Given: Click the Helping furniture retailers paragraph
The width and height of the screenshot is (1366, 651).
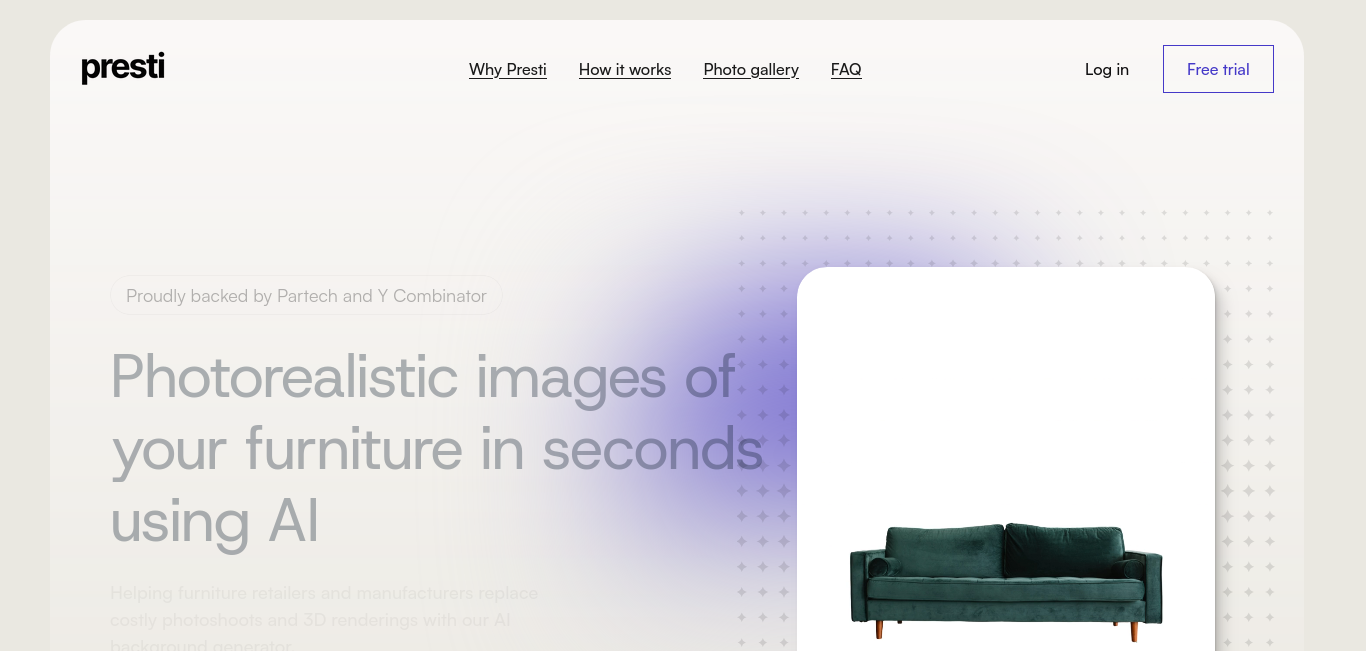Looking at the screenshot, I should click(325, 618).
